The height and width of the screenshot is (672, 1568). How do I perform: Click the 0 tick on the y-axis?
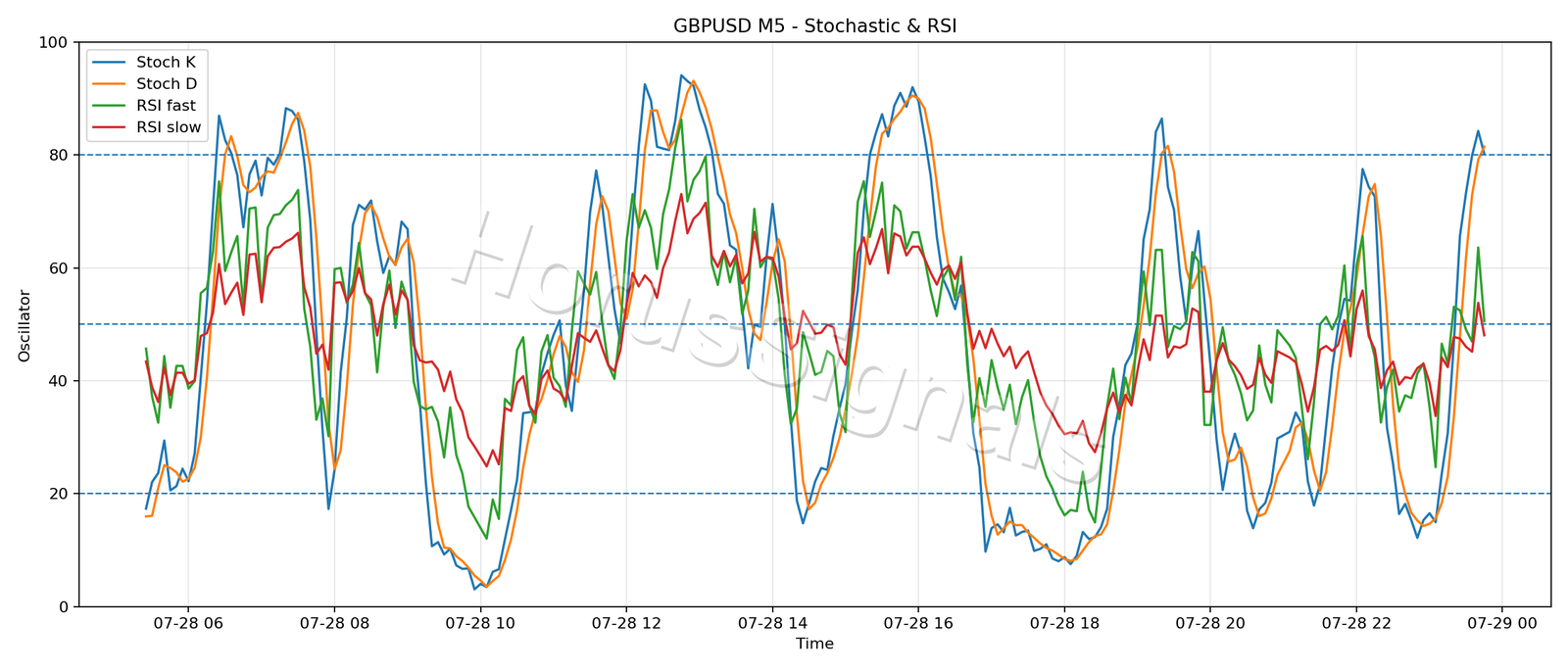click(63, 606)
